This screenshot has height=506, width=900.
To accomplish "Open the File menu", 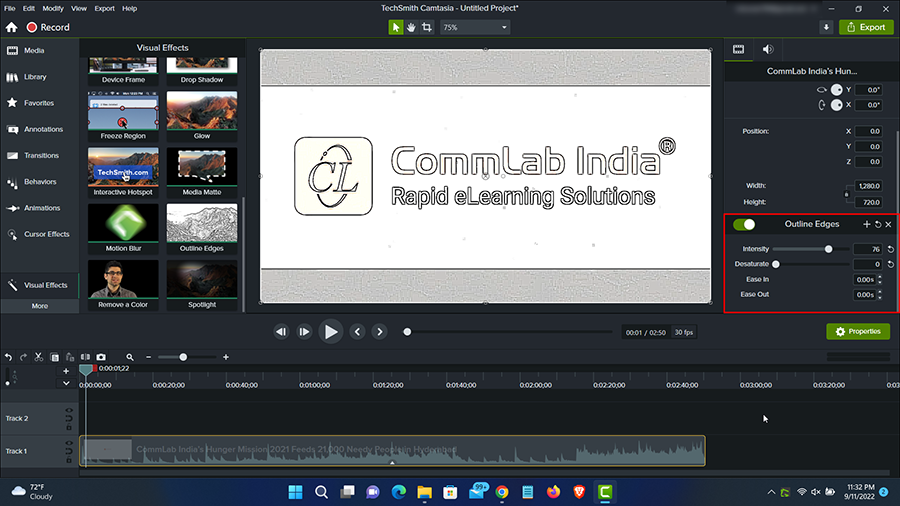I will [x=10, y=8].
